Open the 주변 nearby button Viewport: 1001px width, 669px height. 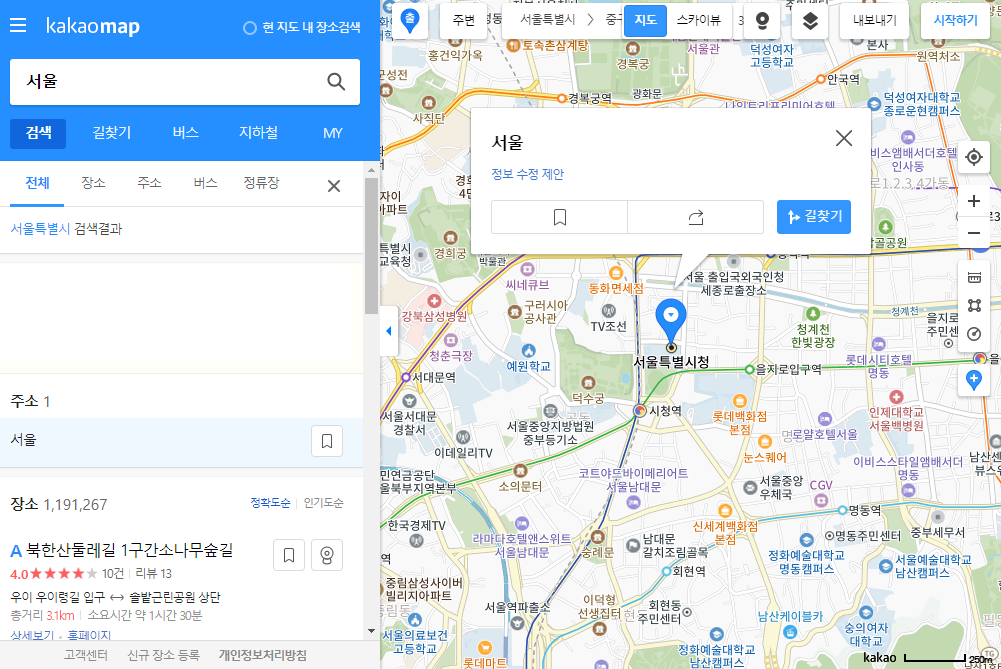coord(464,20)
